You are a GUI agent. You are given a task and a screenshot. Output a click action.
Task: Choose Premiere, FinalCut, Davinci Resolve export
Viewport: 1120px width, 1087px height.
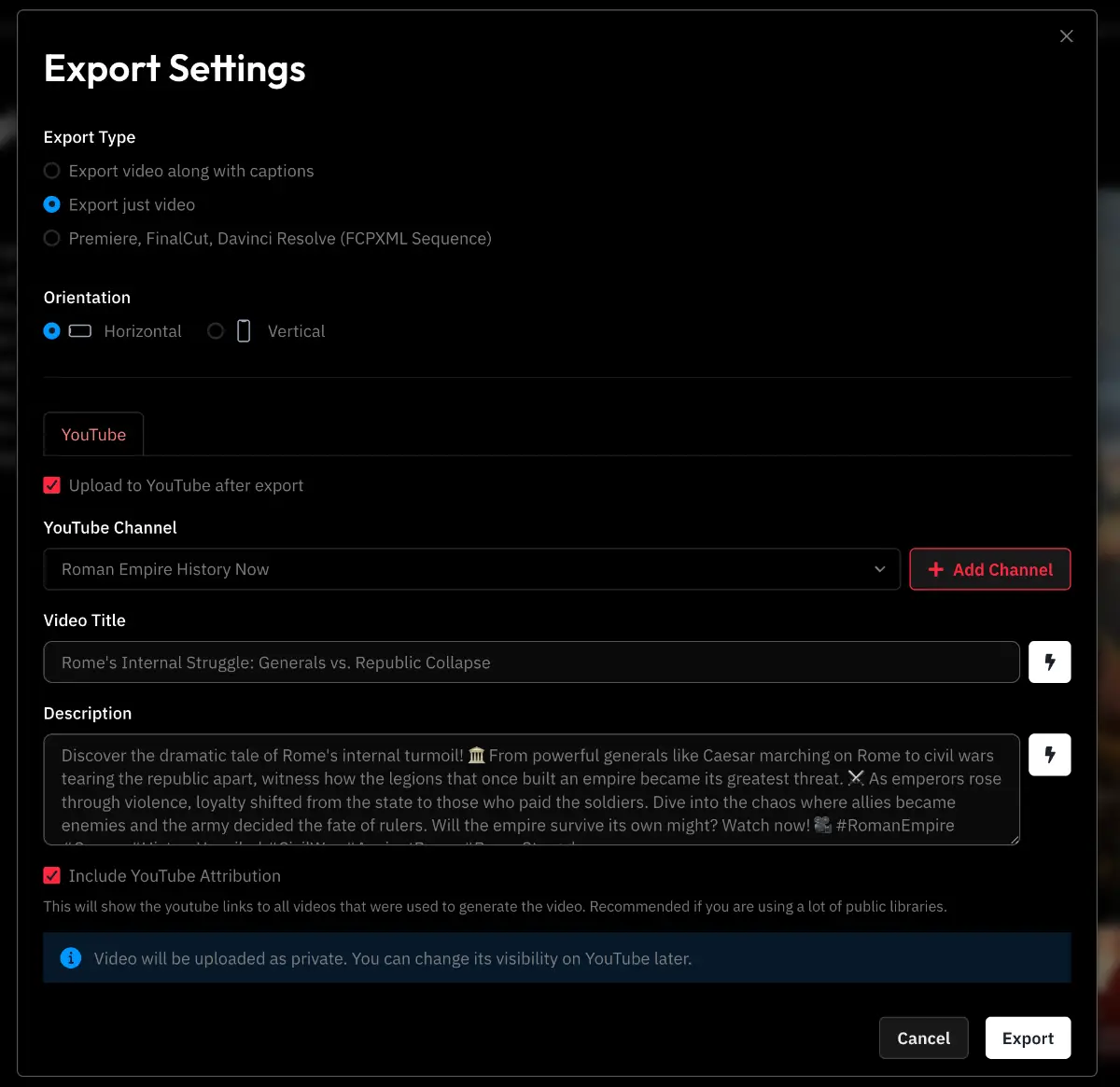click(52, 238)
